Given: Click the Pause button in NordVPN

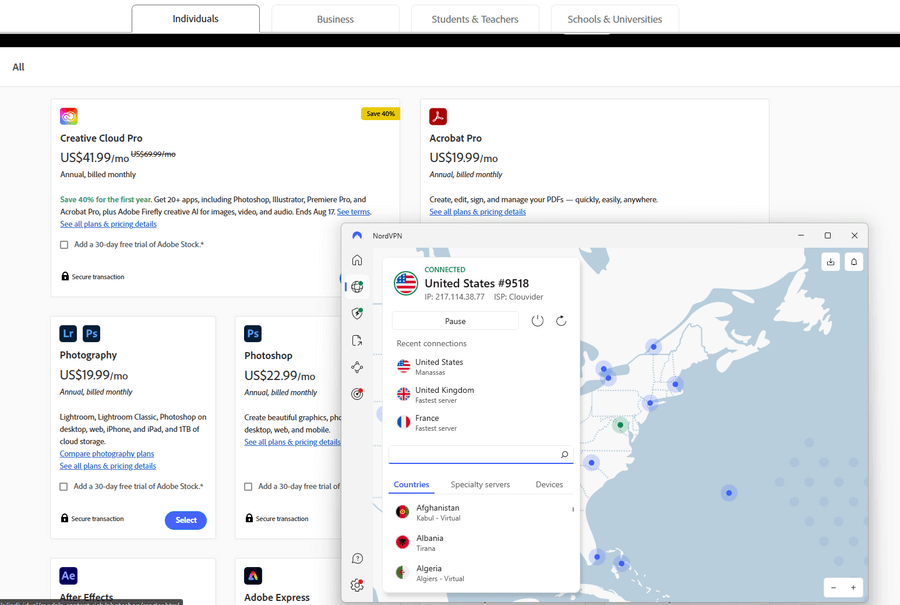Looking at the screenshot, I should [x=455, y=321].
